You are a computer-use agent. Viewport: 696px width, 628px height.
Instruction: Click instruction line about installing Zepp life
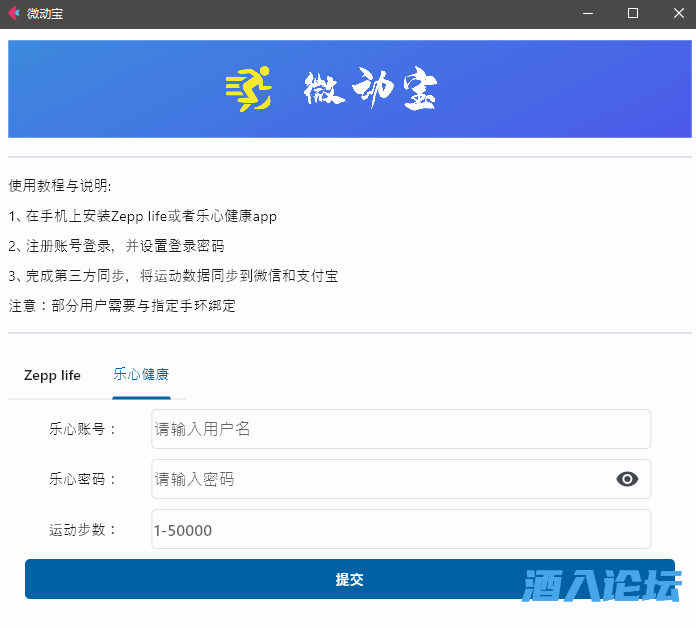pyautogui.click(x=142, y=216)
